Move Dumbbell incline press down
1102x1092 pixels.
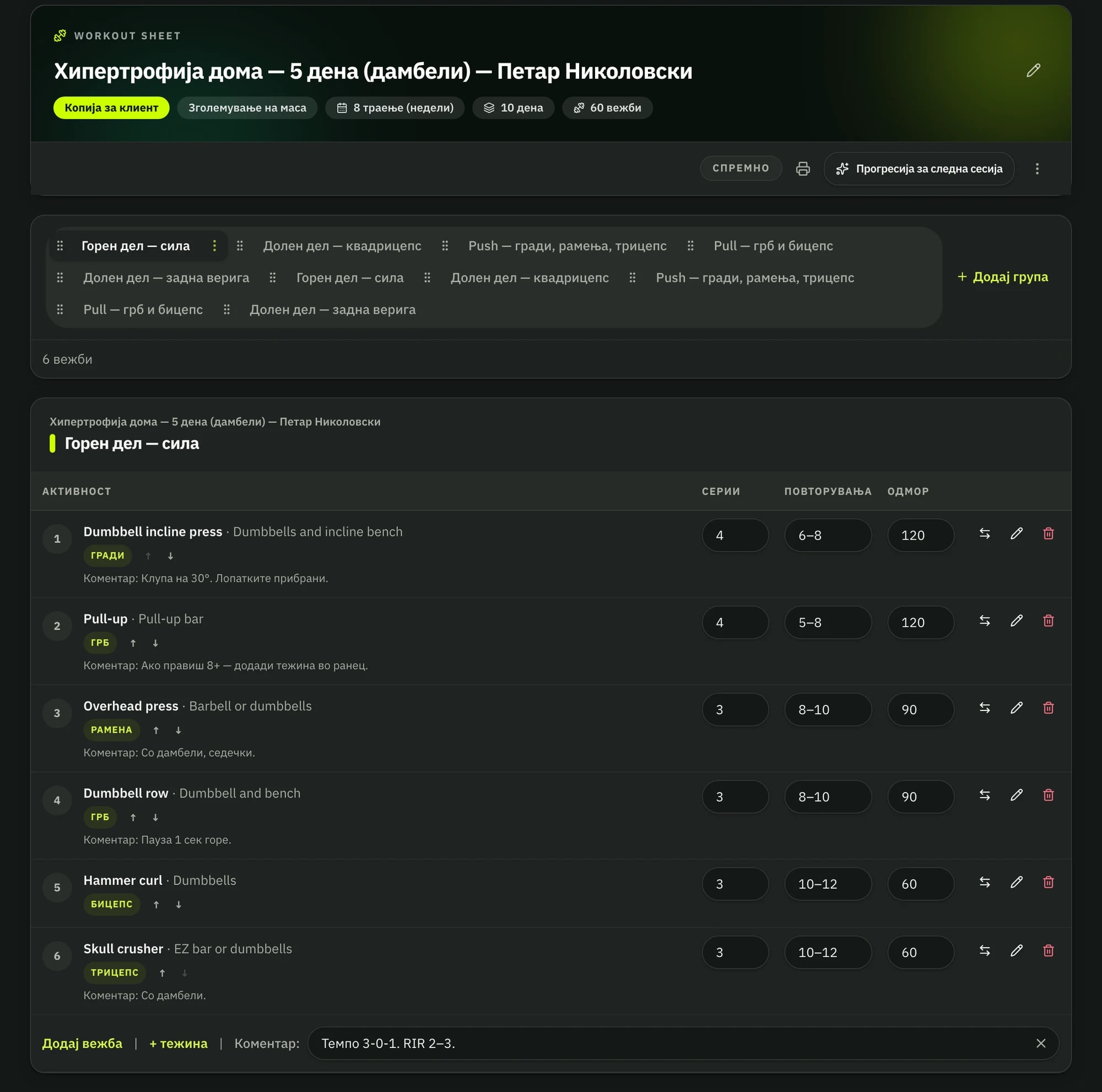point(171,556)
